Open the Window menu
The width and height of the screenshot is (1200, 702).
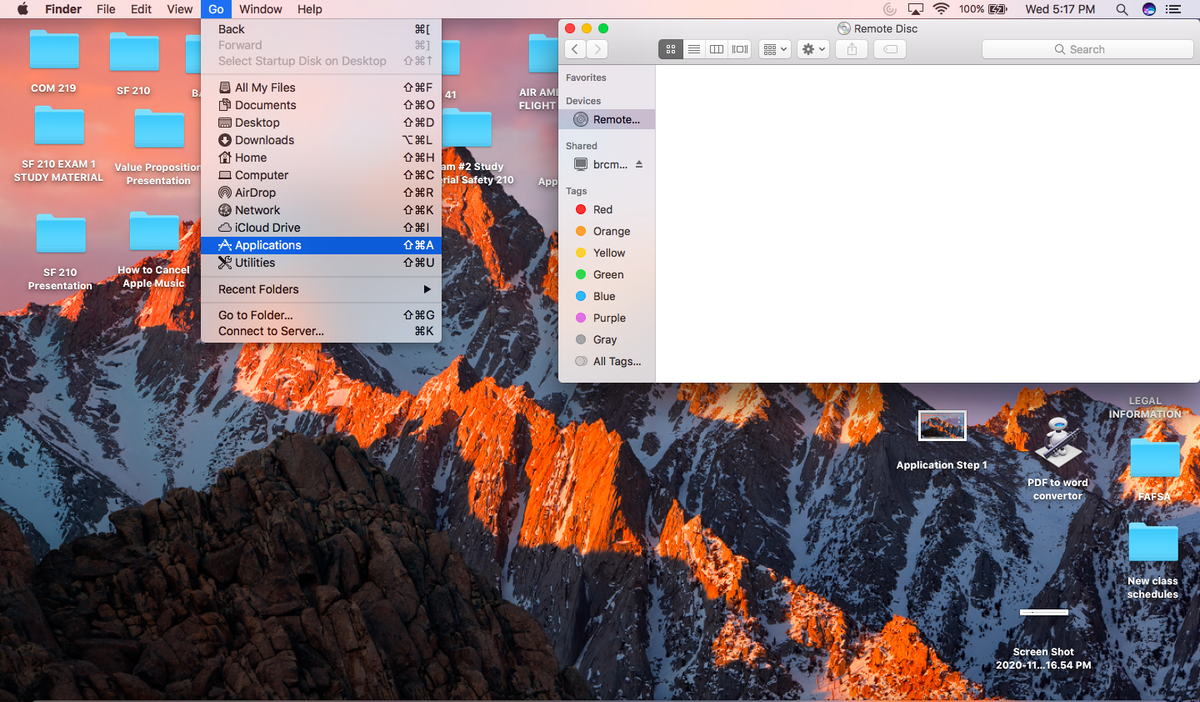click(260, 9)
